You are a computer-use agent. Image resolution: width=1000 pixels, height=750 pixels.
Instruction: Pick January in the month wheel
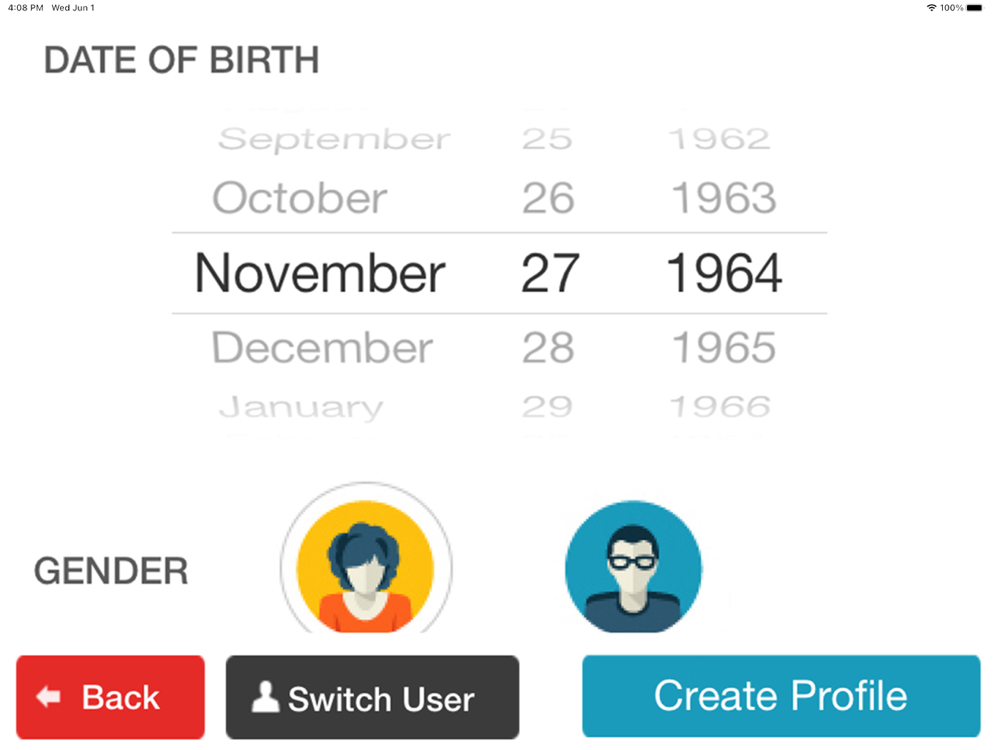pos(300,407)
